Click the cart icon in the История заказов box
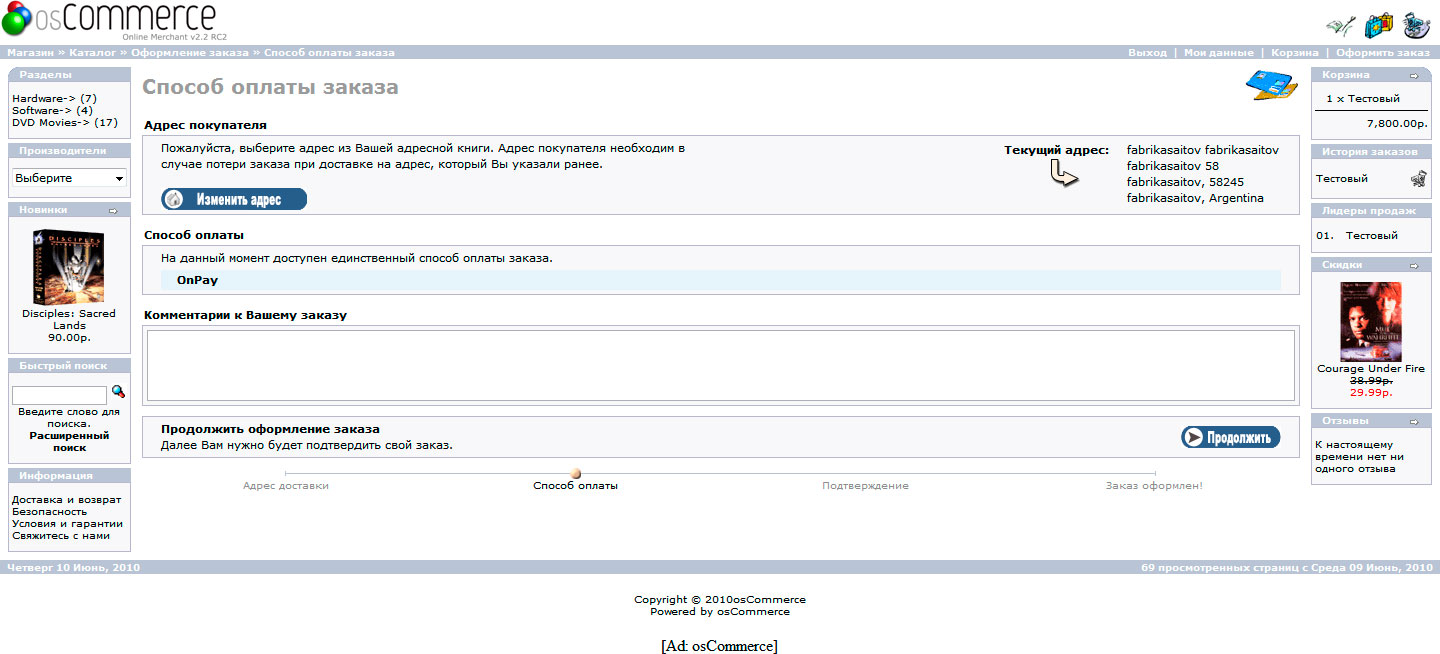The width and height of the screenshot is (1440, 654). tap(1418, 179)
